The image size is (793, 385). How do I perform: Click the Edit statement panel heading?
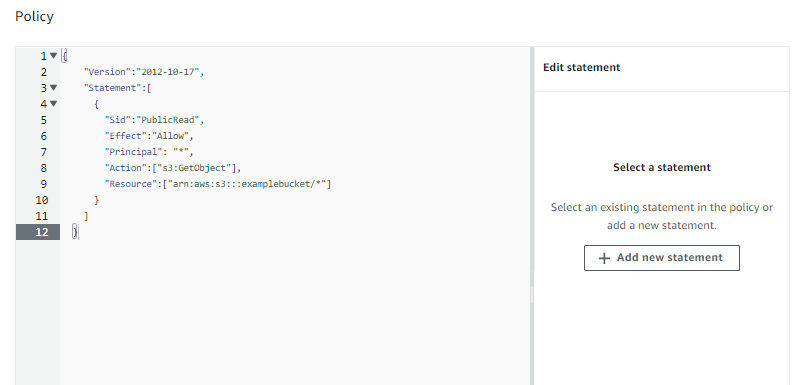[x=582, y=67]
